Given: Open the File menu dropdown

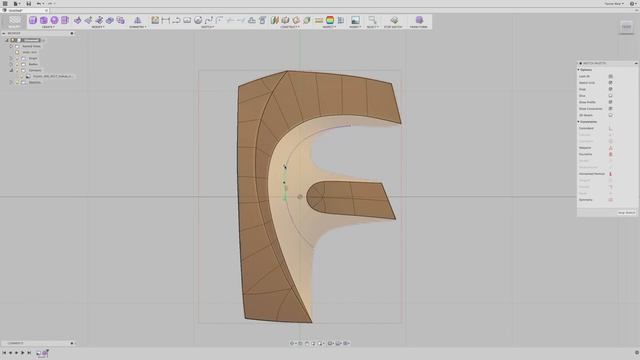Looking at the screenshot, I should pyautogui.click(x=16, y=4).
